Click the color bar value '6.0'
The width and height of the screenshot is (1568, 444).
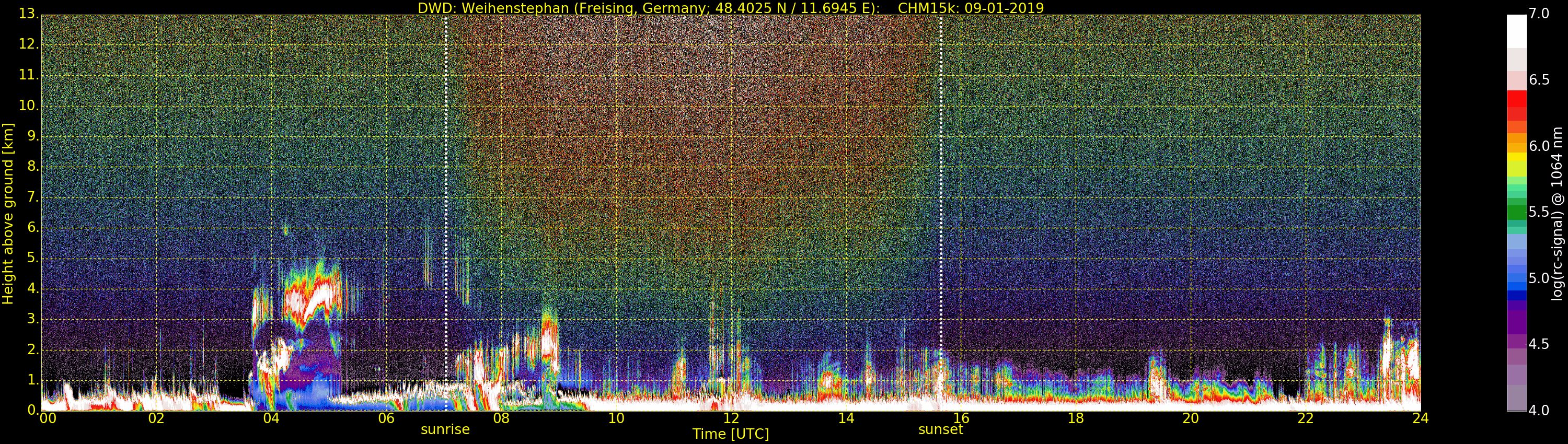pos(1540,146)
